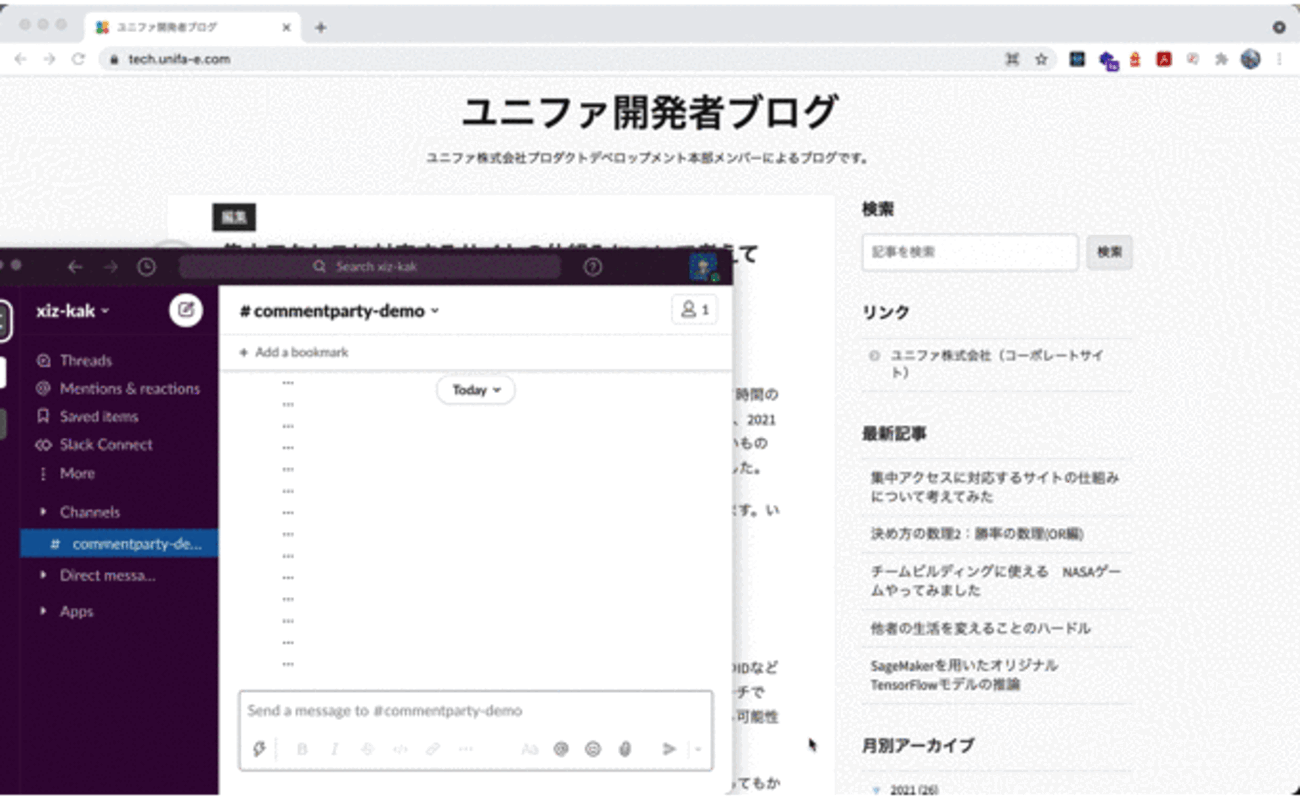
Task: Open the xiz-kak workspace menu
Action: pyautogui.click(x=73, y=311)
